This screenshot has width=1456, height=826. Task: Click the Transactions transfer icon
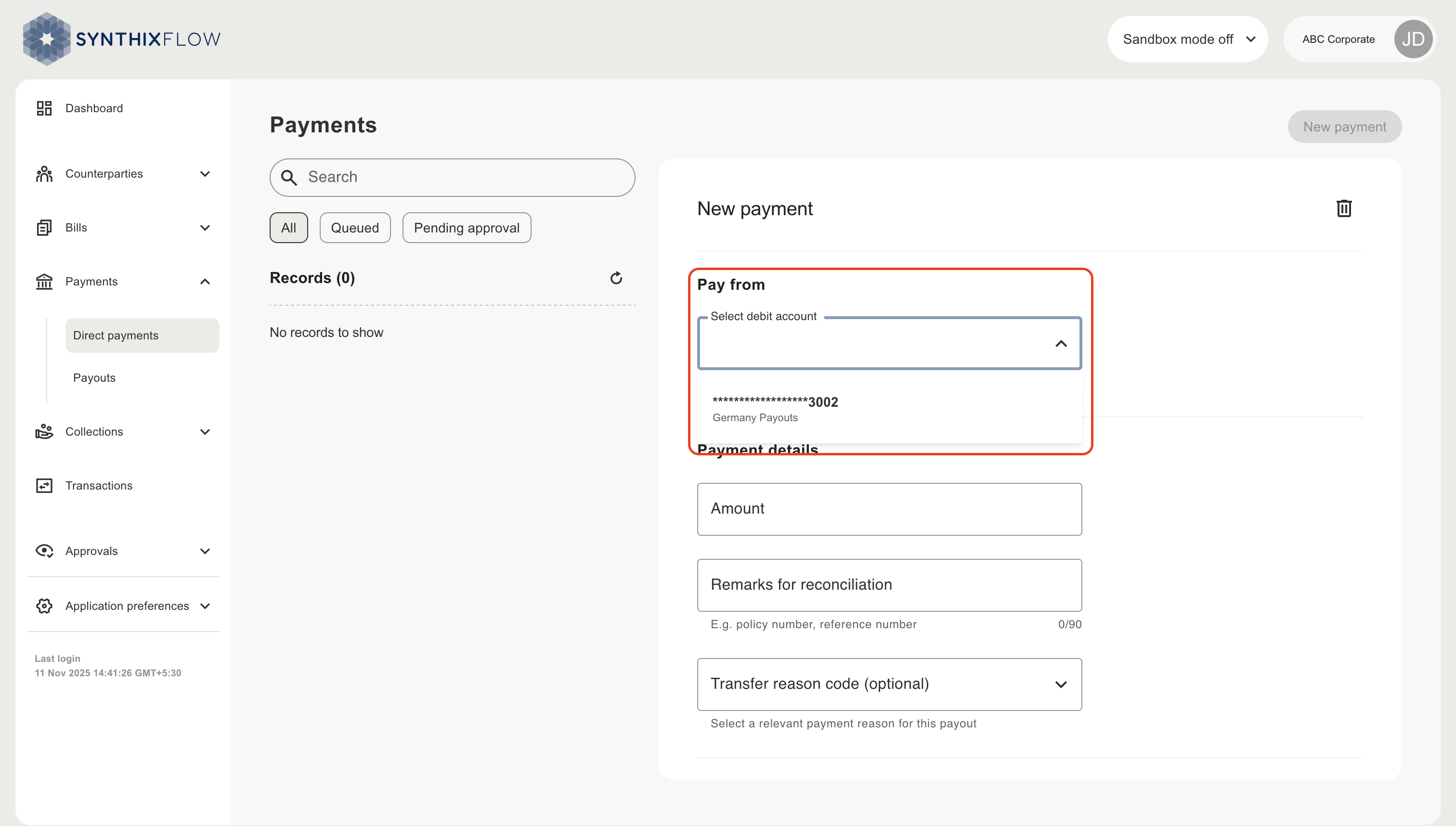click(44, 486)
